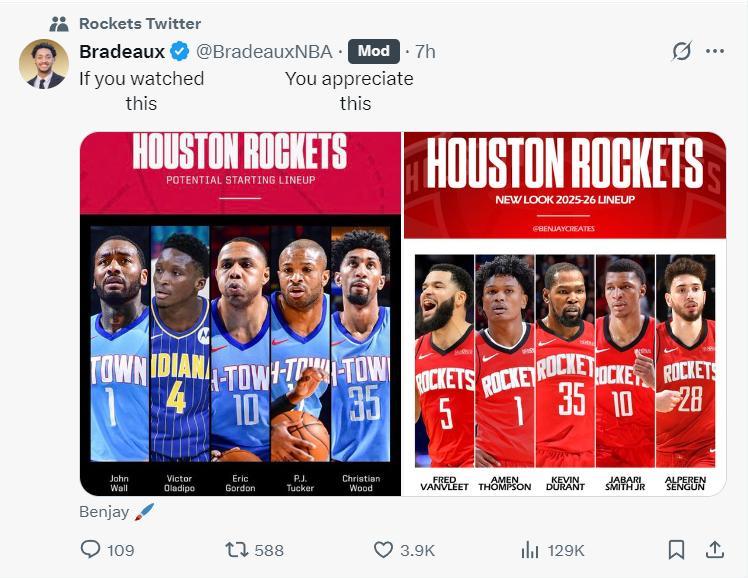Image resolution: width=748 pixels, height=578 pixels.
Task: Open the Potential Starting Lineup image
Action: (x=240, y=313)
